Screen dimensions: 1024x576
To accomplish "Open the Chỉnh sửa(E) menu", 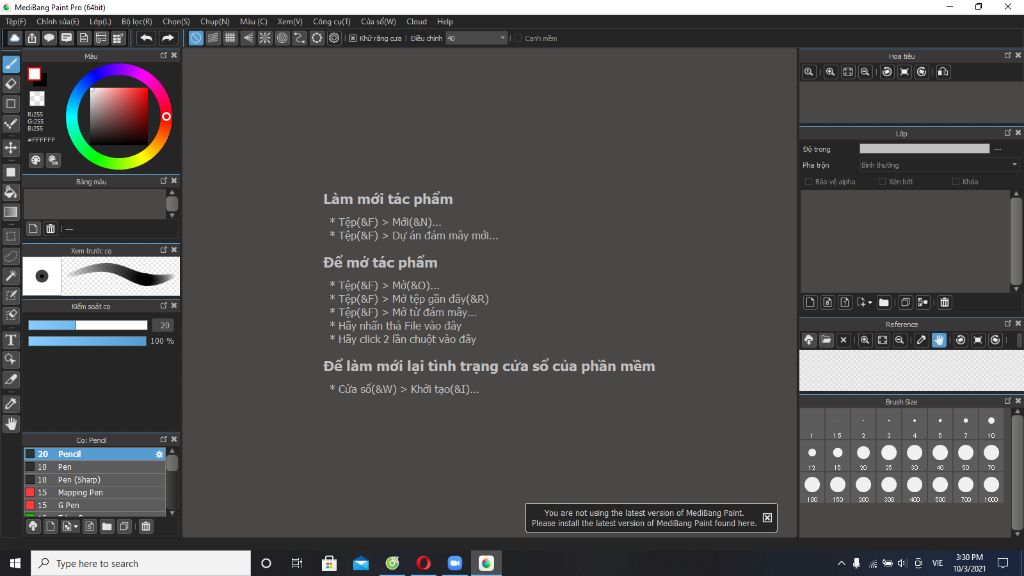I will [x=57, y=22].
